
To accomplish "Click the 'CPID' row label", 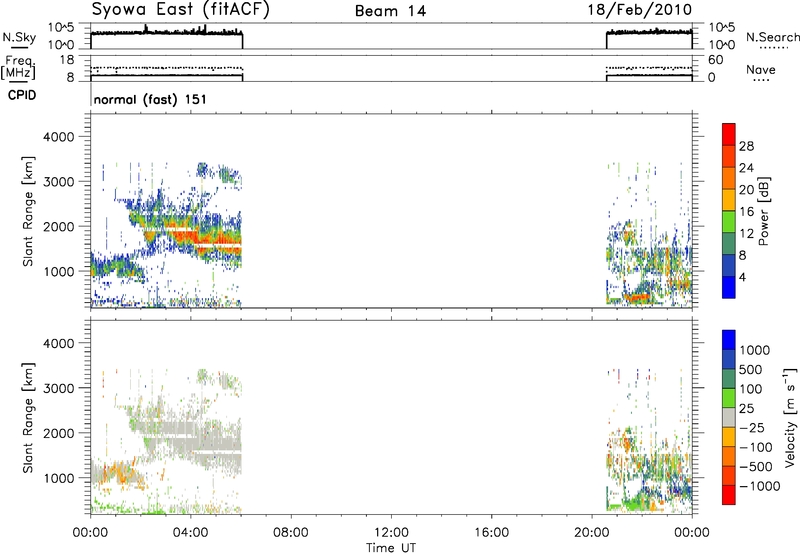I will point(22,95).
